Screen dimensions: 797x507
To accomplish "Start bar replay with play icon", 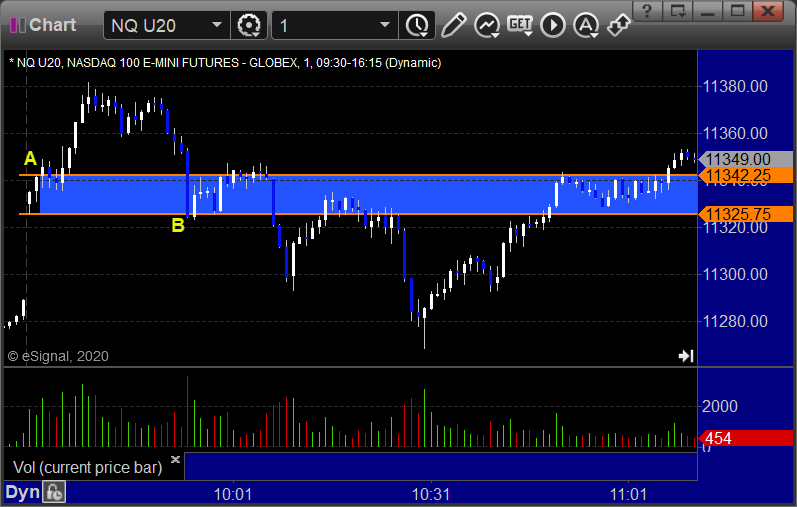I will [553, 25].
